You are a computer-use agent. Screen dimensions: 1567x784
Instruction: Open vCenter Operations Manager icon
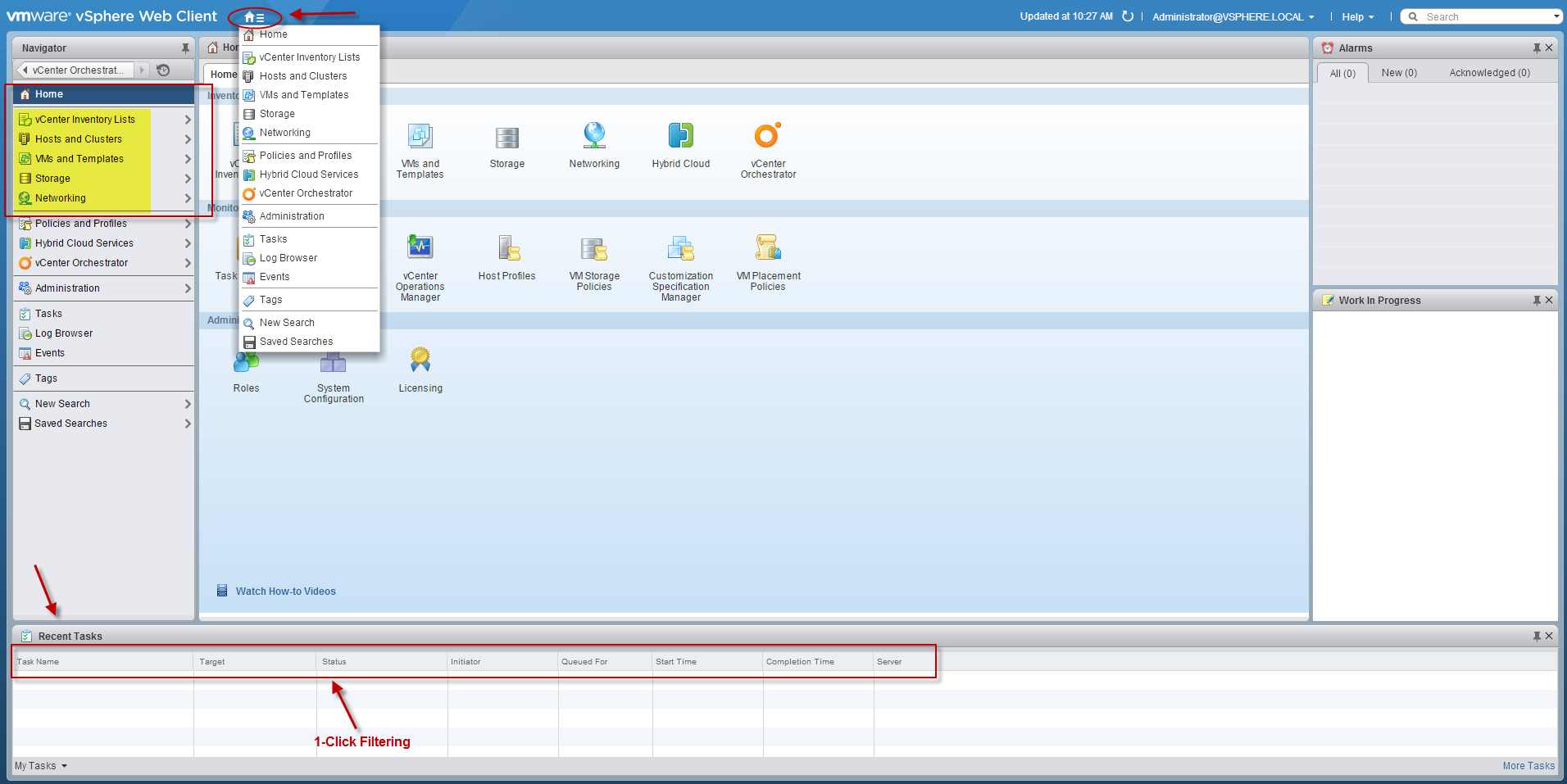pyautogui.click(x=420, y=248)
